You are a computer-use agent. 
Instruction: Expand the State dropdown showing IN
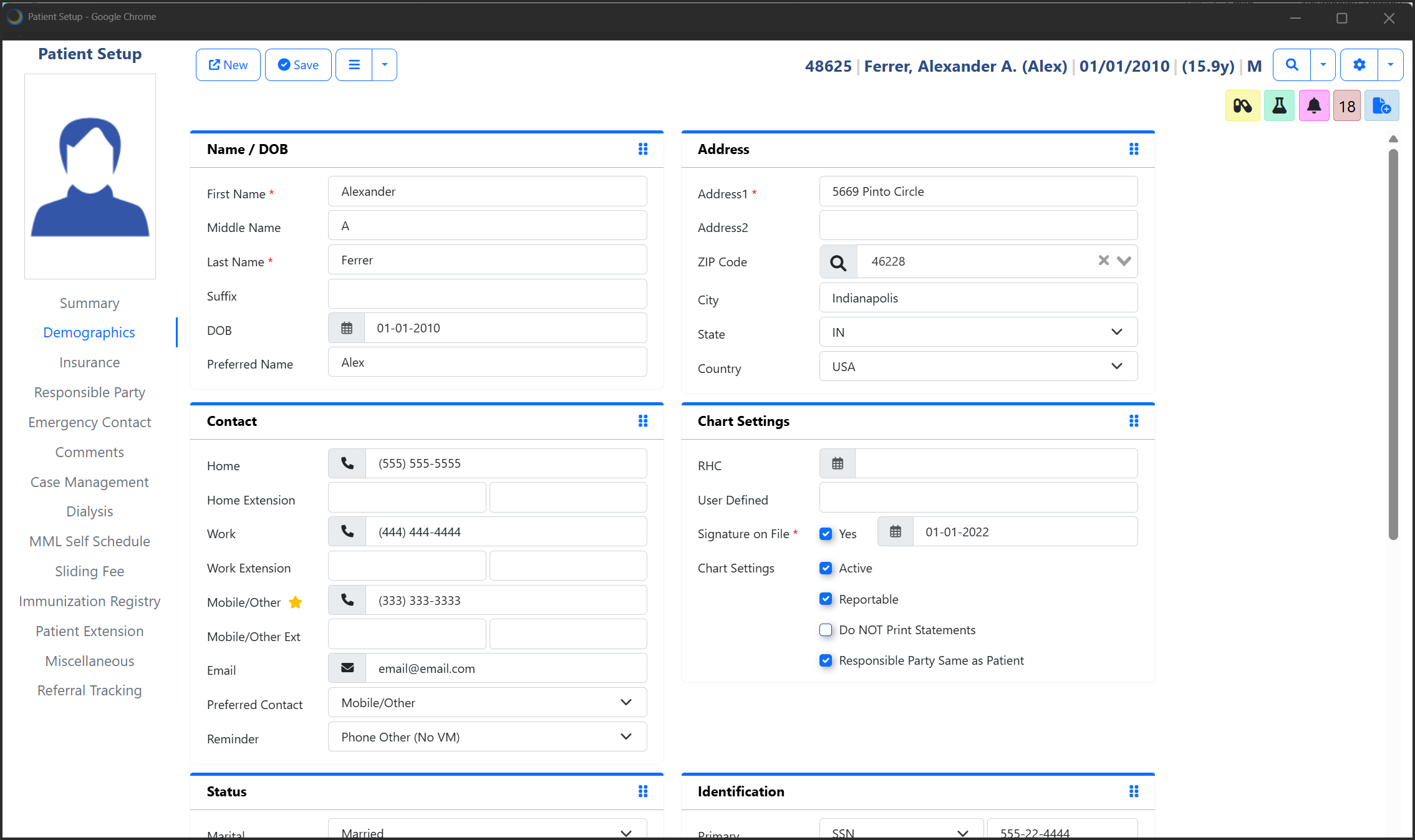(x=978, y=332)
